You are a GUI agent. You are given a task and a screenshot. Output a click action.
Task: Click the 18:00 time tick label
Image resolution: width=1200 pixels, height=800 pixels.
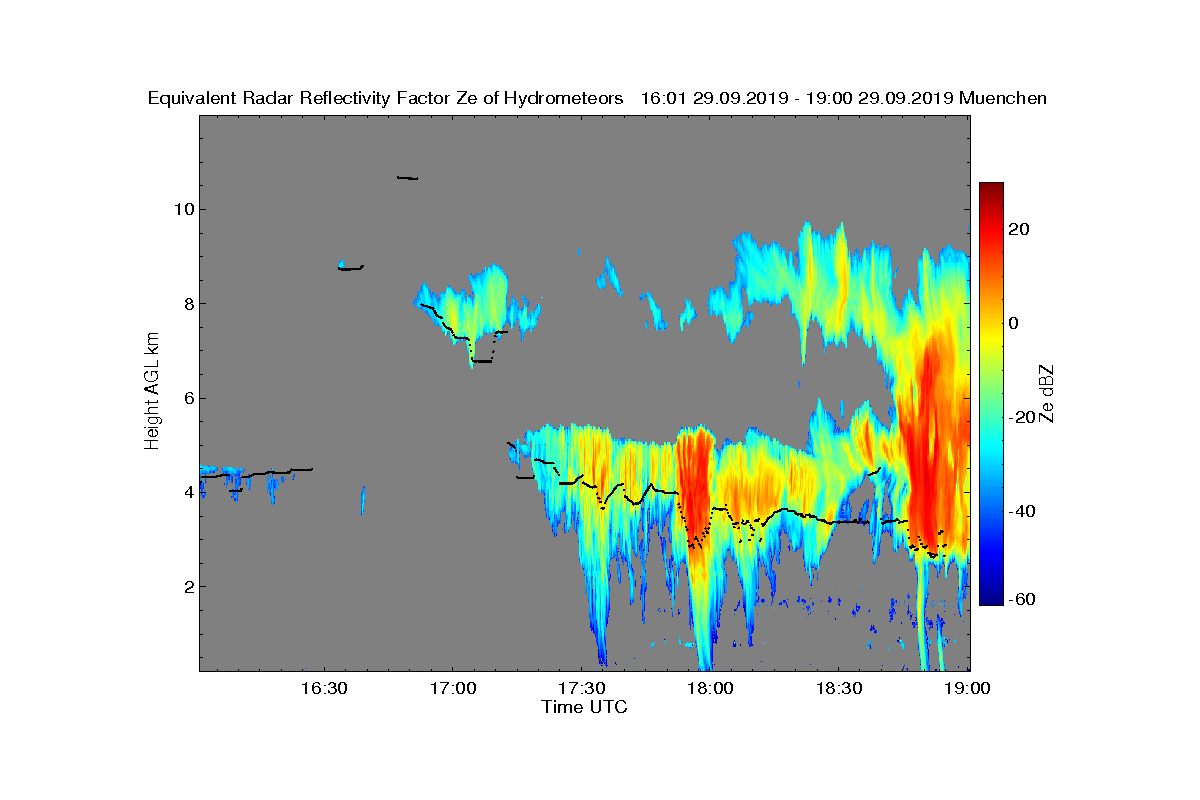tap(710, 689)
